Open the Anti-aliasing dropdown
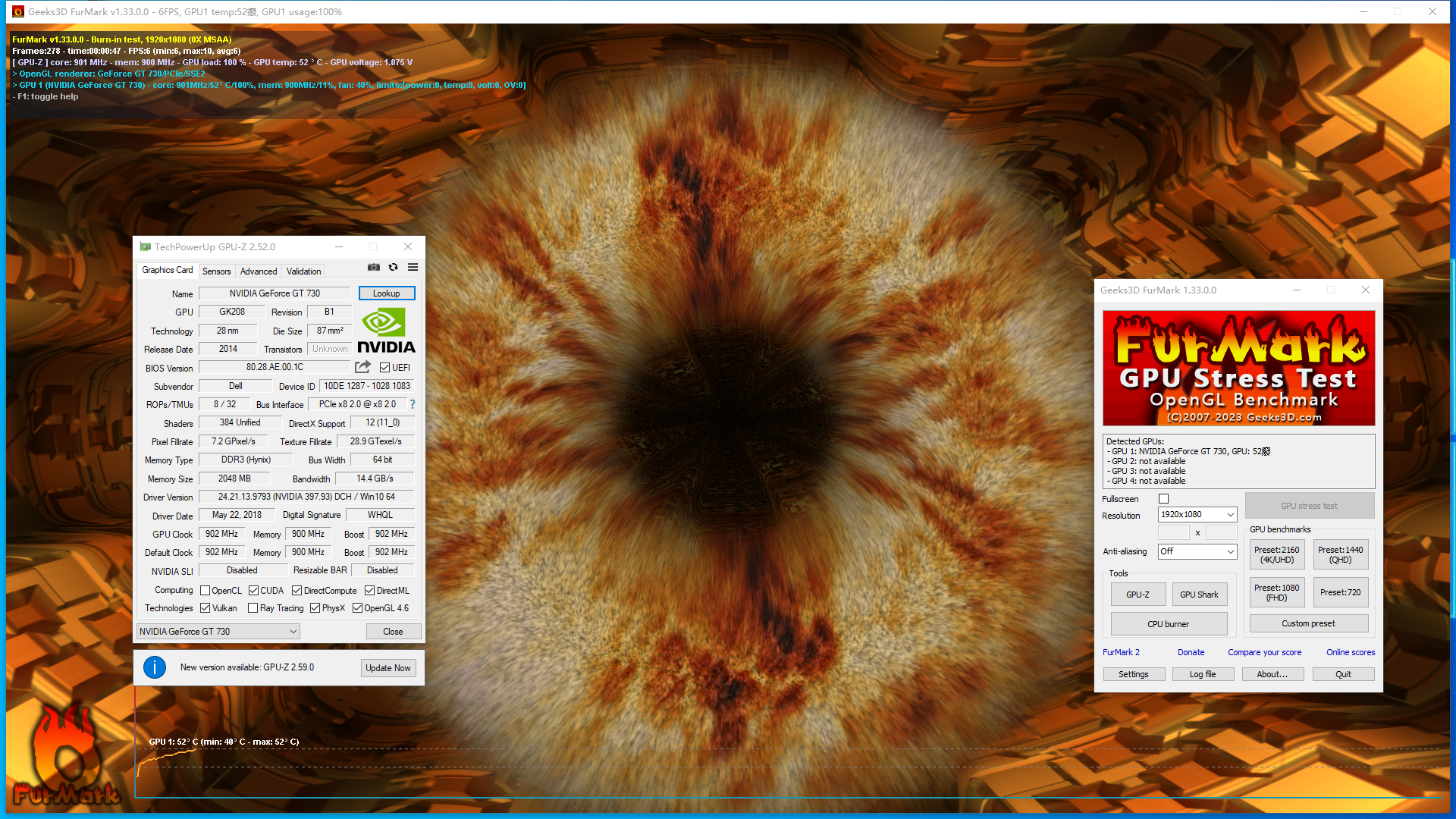 [1197, 551]
